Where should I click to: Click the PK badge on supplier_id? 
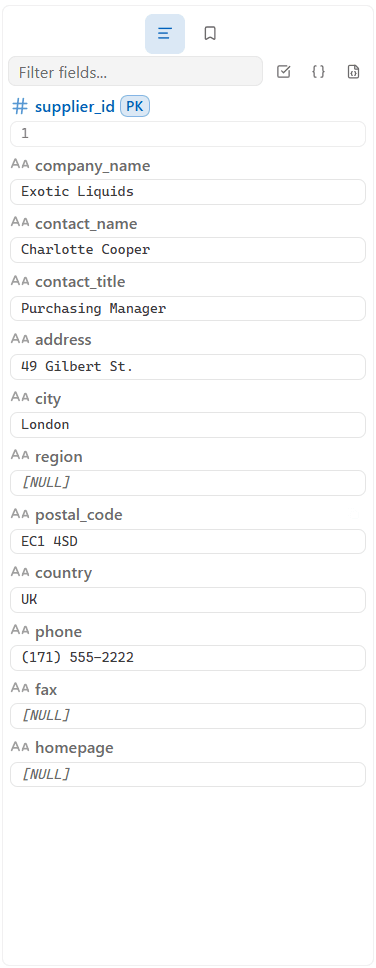(x=135, y=106)
